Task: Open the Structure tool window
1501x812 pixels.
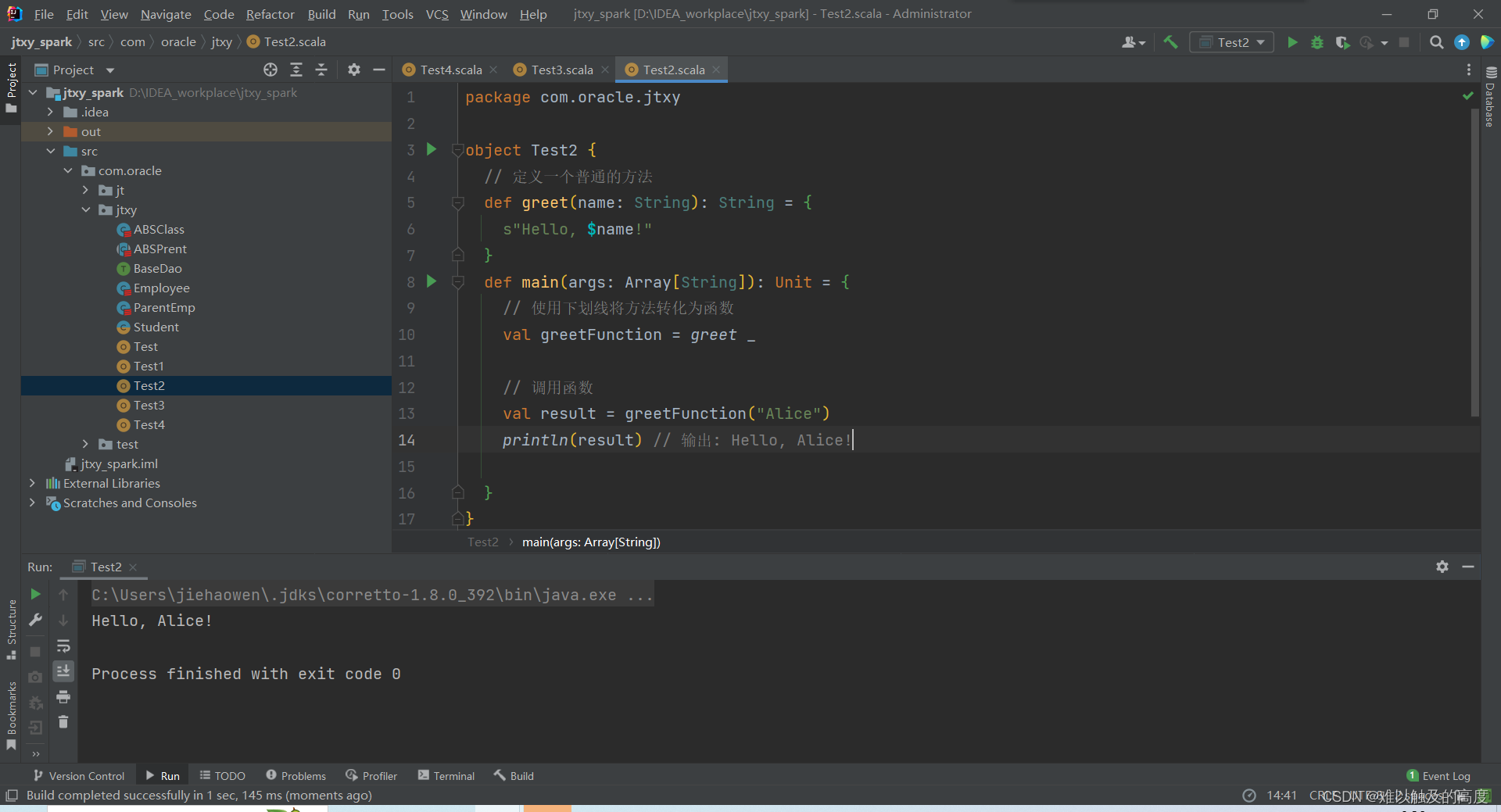Action: (x=11, y=629)
